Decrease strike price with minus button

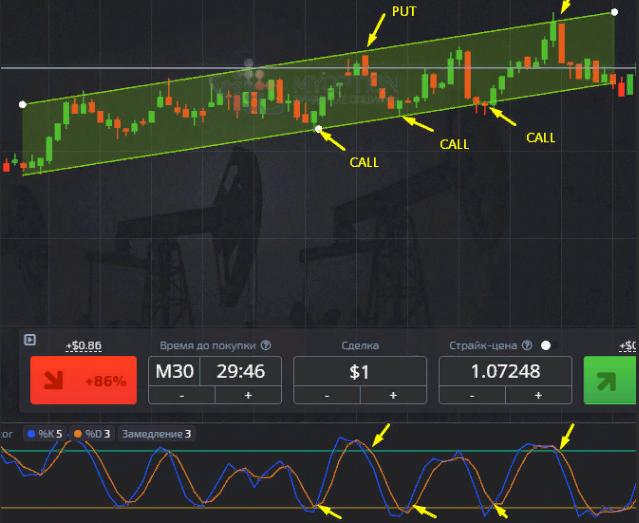pyautogui.click(x=473, y=395)
